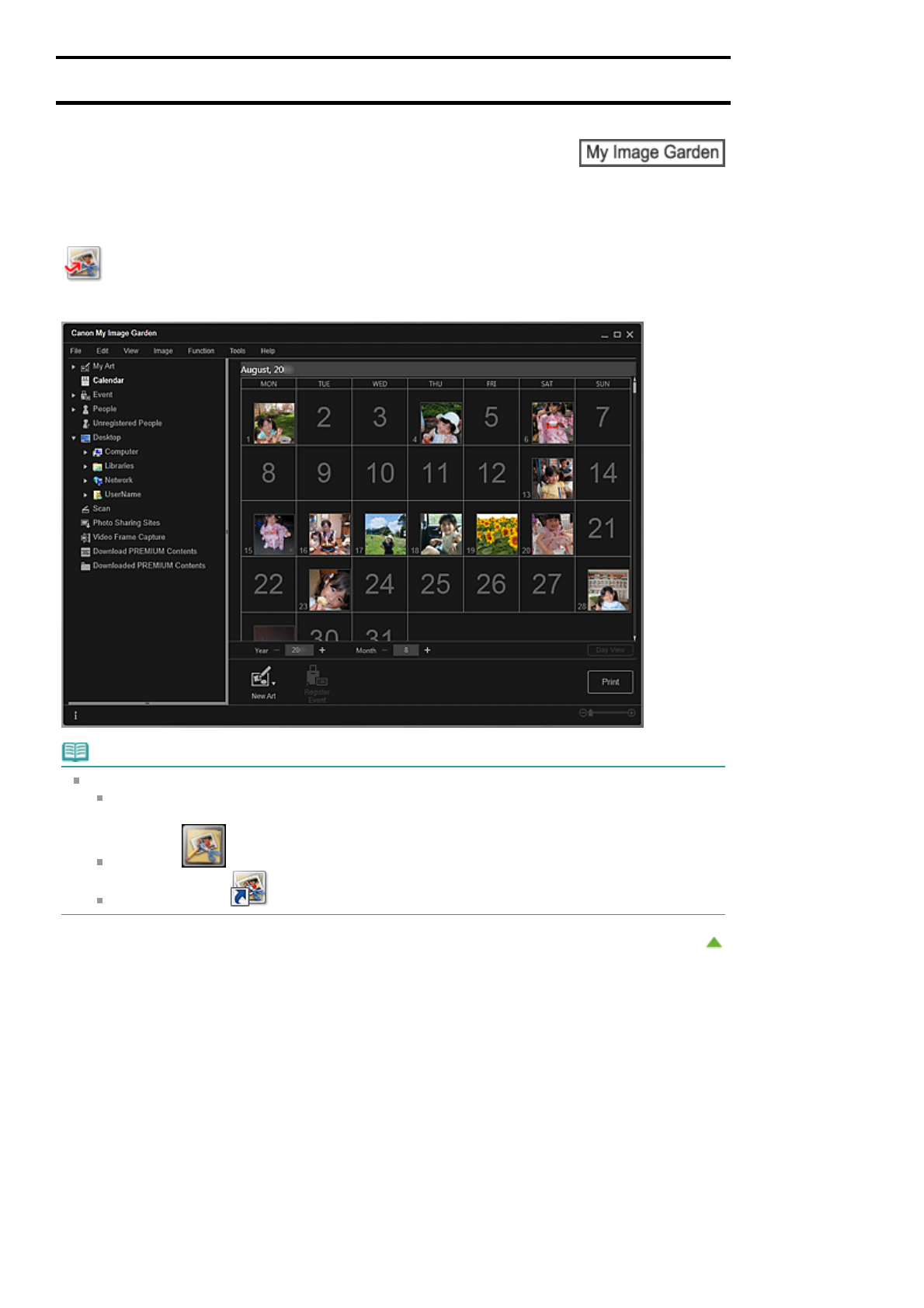Decrease the Month with the minus button
This screenshot has height=1308, width=924.
(384, 650)
